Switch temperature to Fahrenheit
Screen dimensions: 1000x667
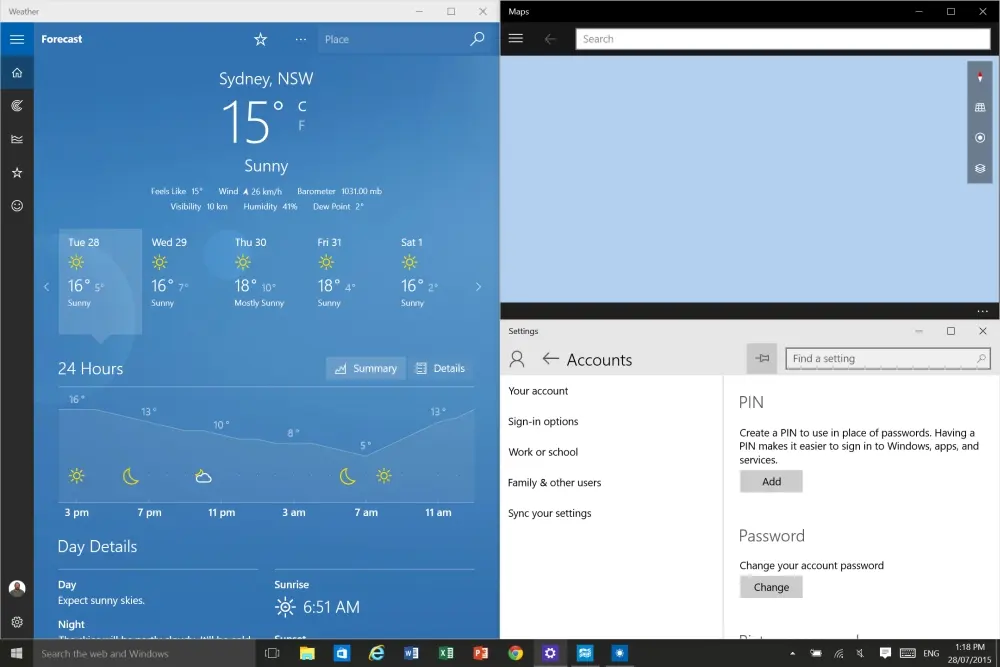[302, 126]
